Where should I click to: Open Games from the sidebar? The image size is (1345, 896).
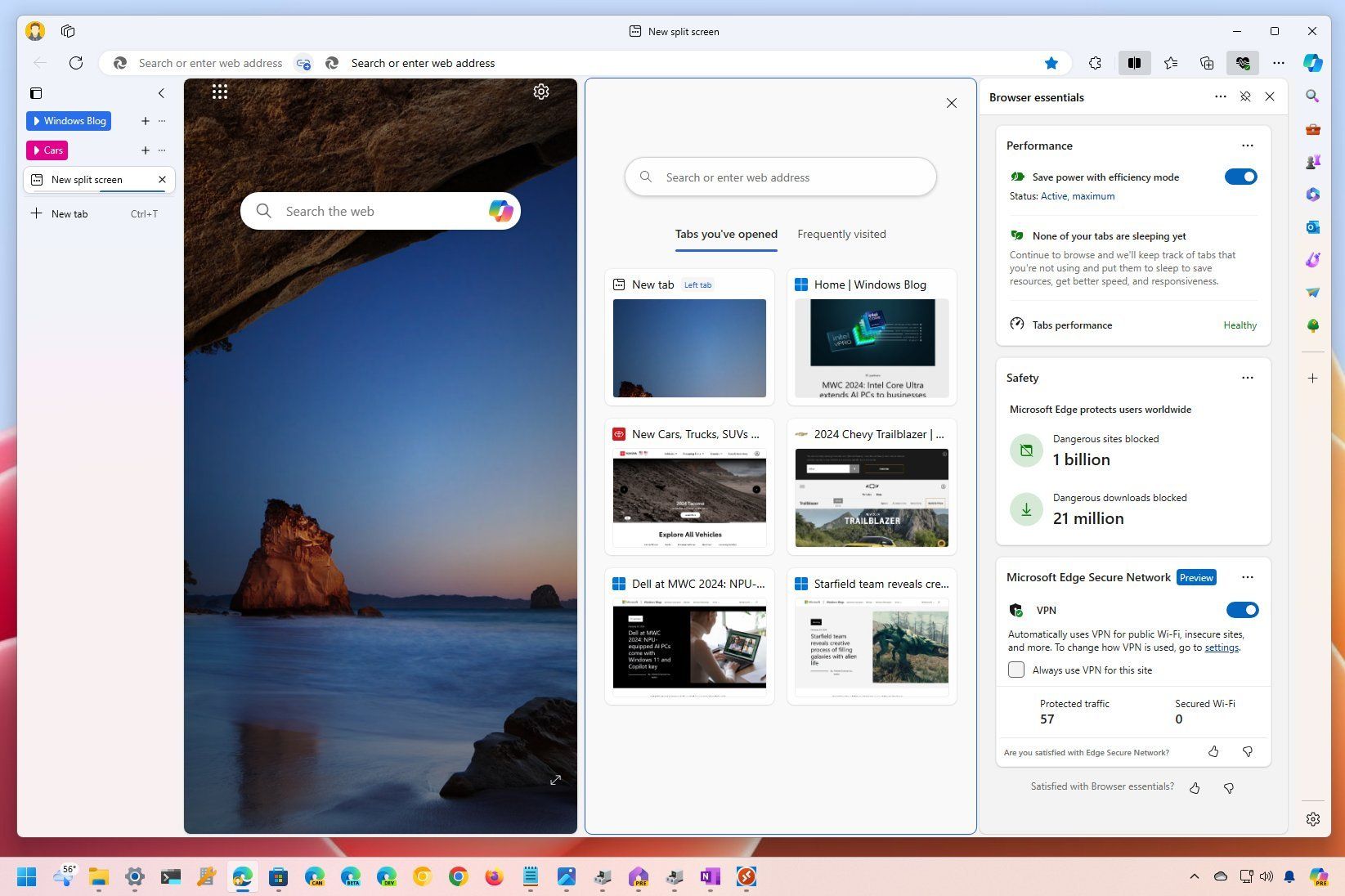point(1312,161)
